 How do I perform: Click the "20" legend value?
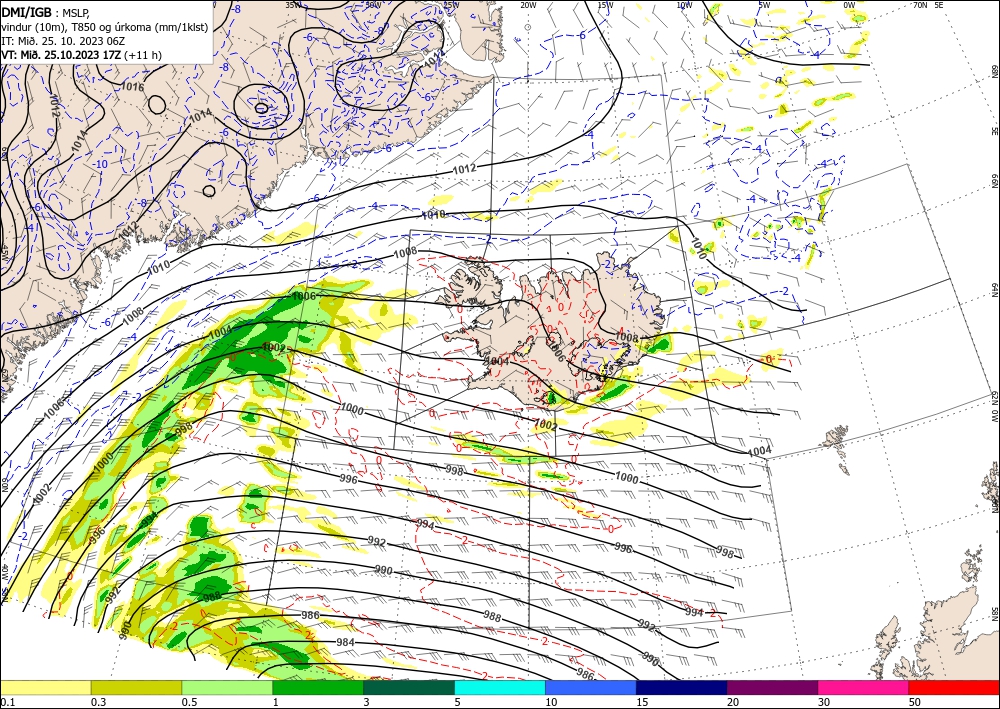pyautogui.click(x=733, y=702)
